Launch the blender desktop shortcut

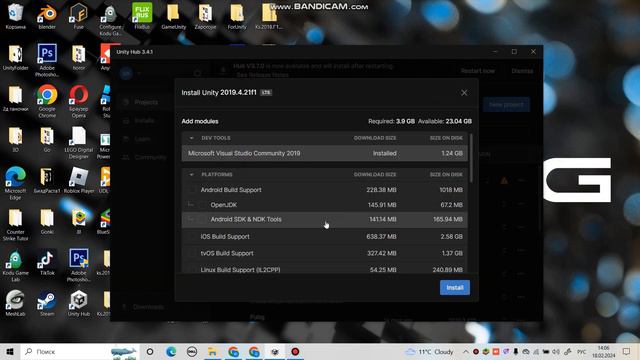tap(47, 16)
